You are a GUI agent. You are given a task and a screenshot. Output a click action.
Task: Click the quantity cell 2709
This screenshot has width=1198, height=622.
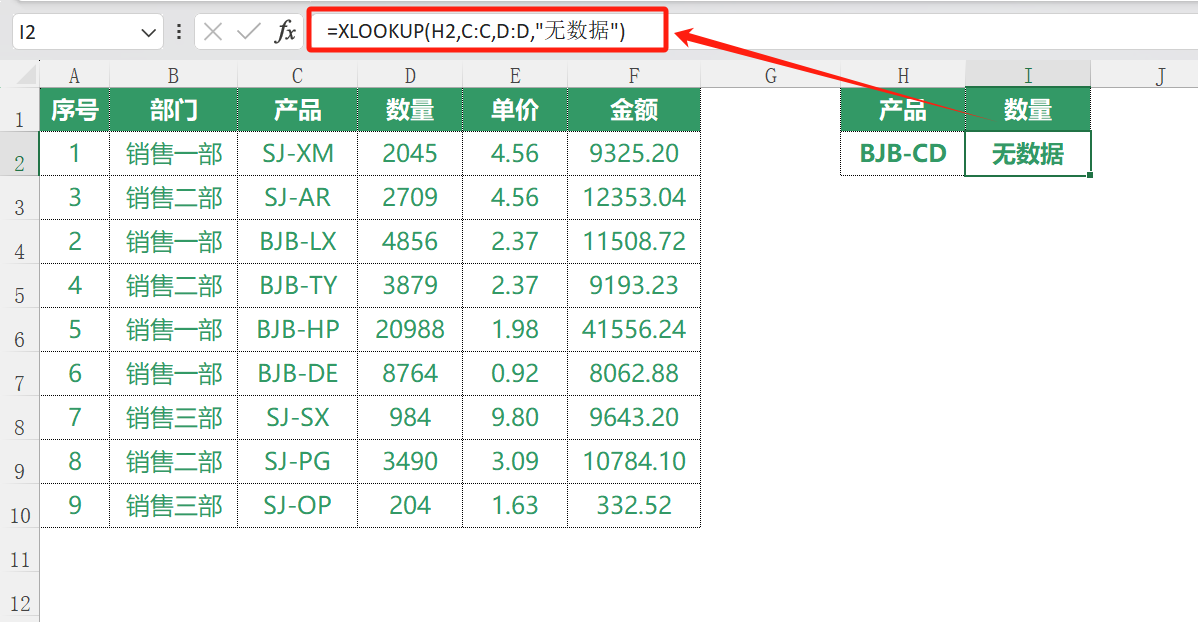click(x=410, y=198)
